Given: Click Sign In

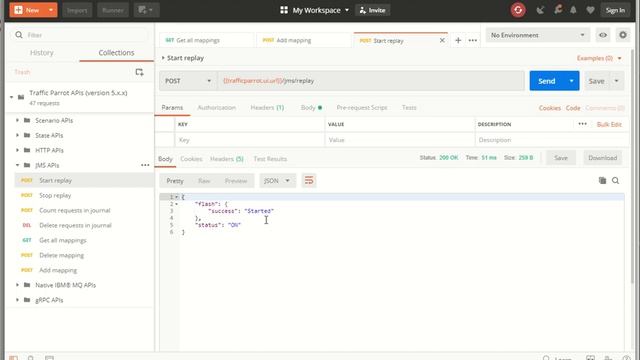Looking at the screenshot, I should click(x=615, y=10).
